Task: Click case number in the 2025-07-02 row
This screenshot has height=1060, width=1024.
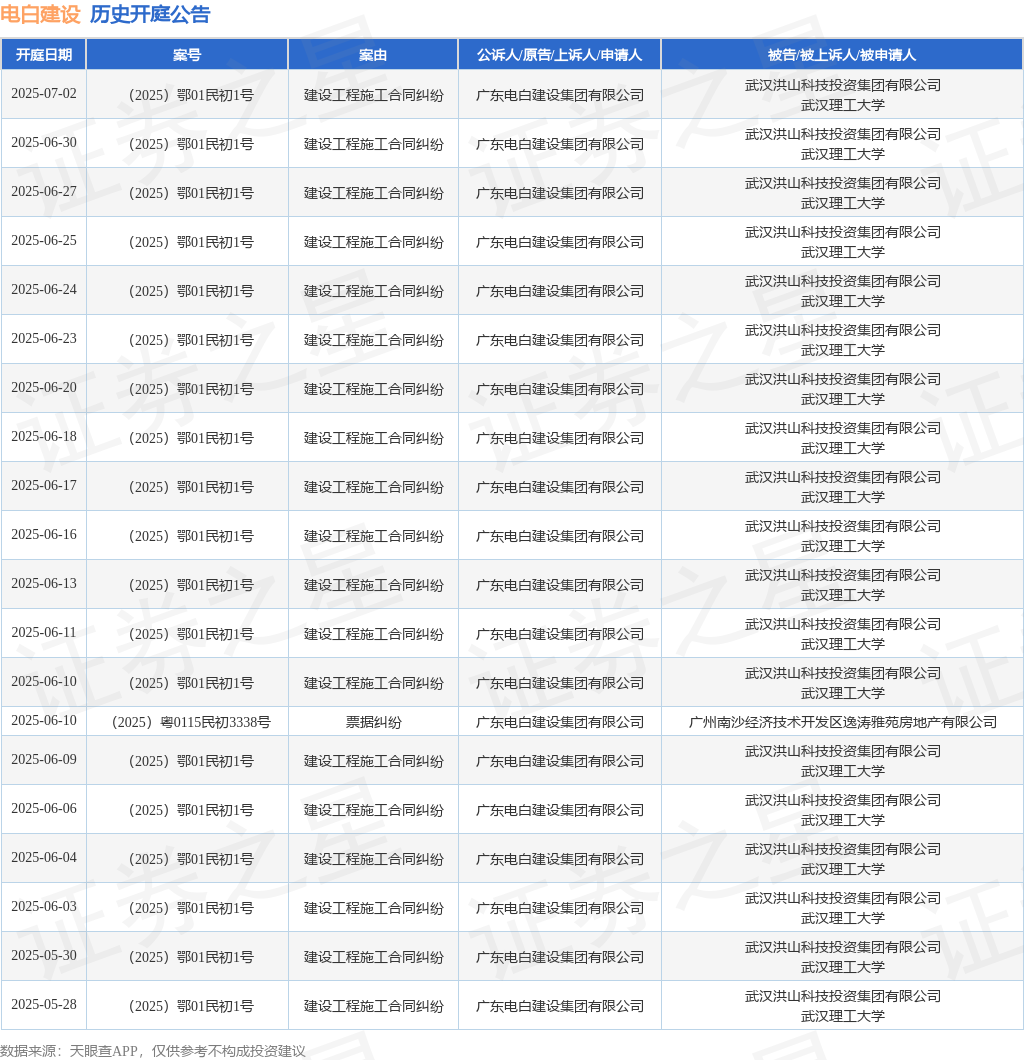Action: 189,95
